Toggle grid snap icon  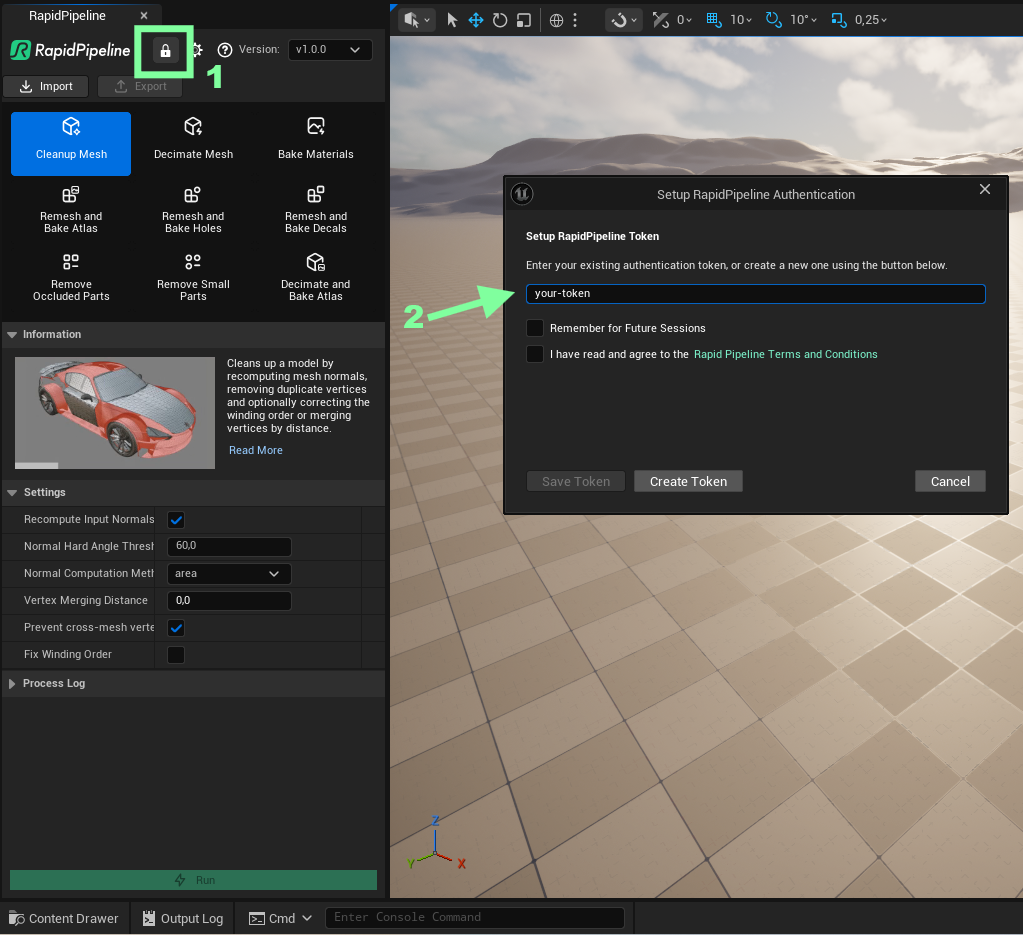[x=714, y=20]
